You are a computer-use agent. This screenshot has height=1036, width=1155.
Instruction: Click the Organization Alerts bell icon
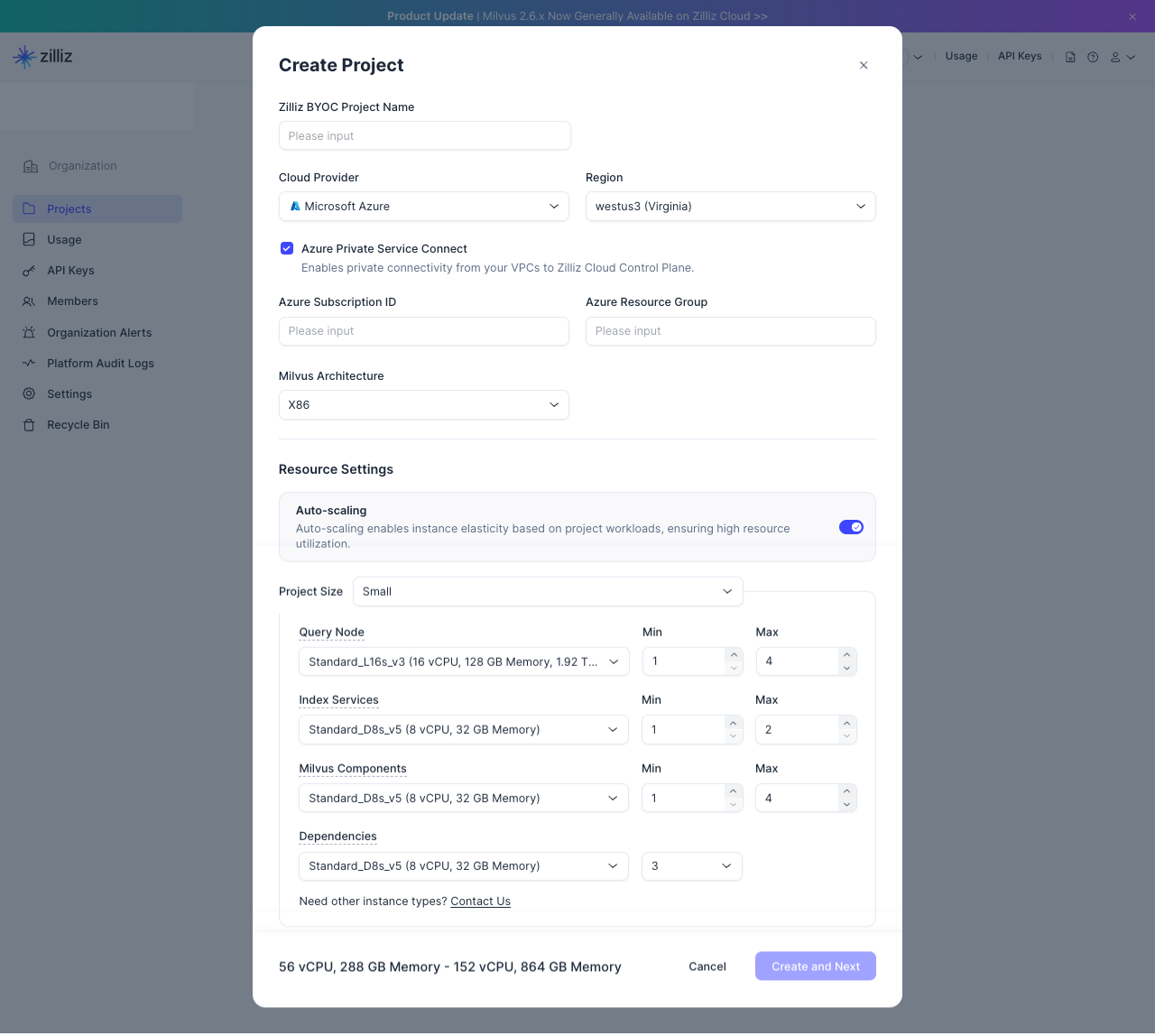coord(29,333)
